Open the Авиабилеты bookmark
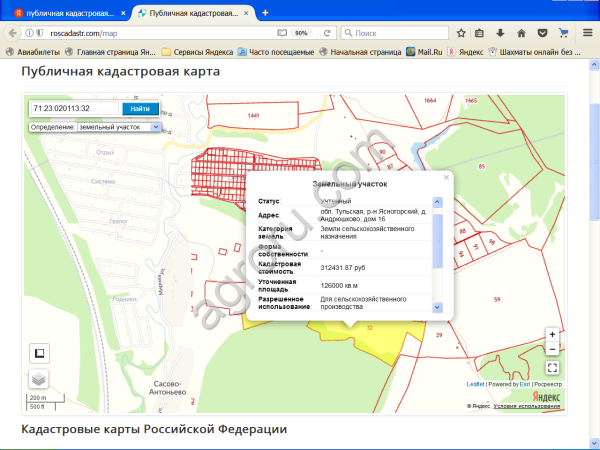The image size is (600, 450). (33, 52)
